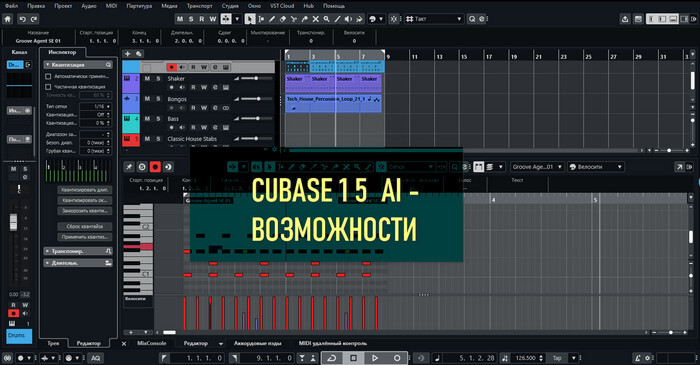Image resolution: width=700 pixels, height=365 pixels.
Task: Edit instrument on the Shaker track
Action: click(x=225, y=87)
